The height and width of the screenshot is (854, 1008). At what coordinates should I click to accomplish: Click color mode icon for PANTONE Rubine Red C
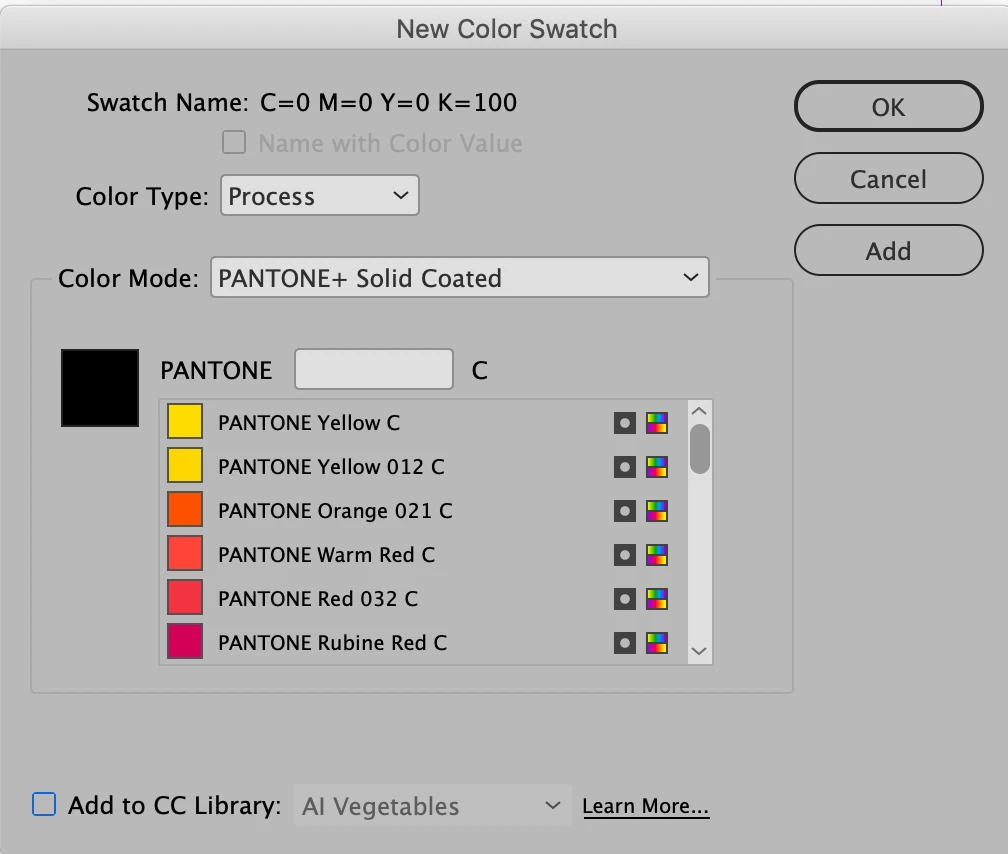pyautogui.click(x=657, y=642)
